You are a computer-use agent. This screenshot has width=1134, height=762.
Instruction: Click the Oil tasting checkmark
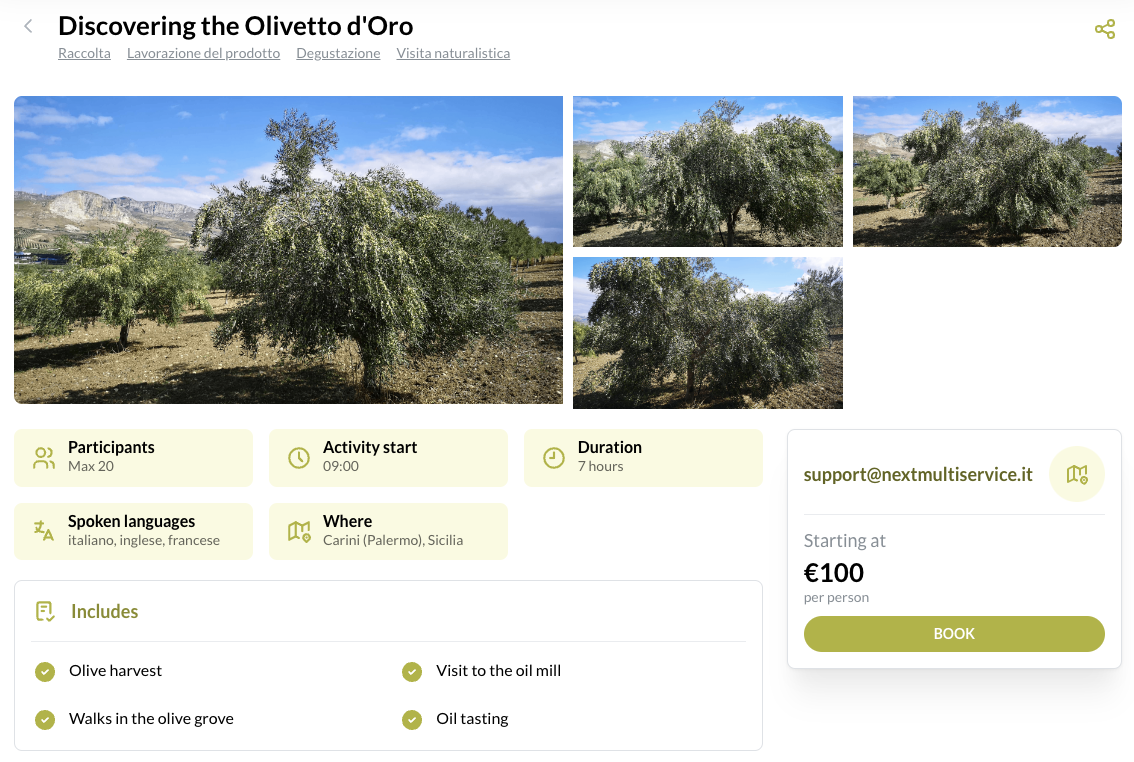click(412, 719)
